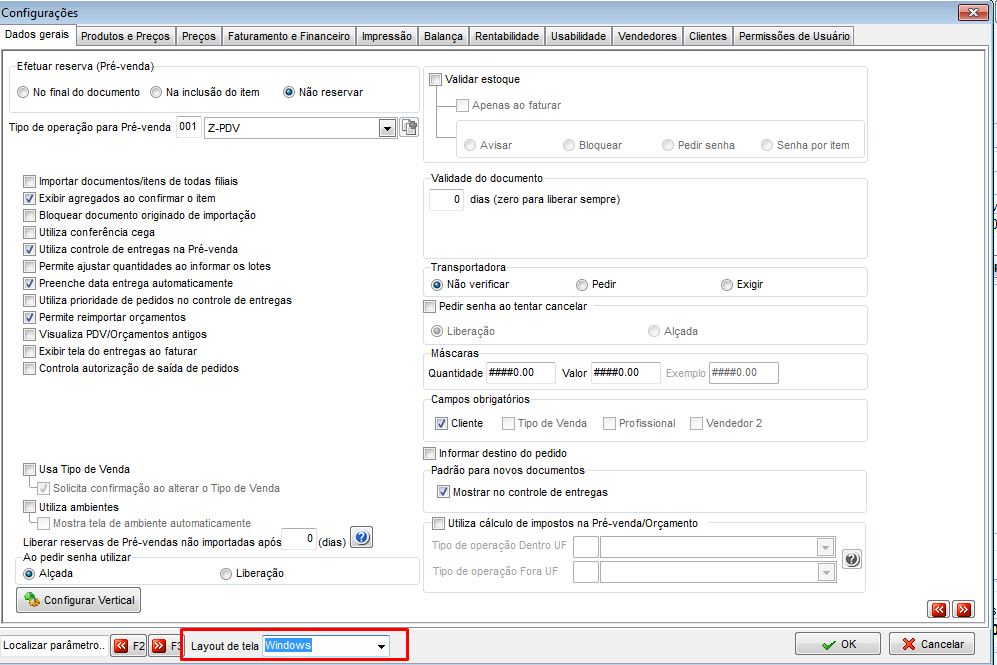Click help icon beside Tipo de operação UF fields
This screenshot has width=997, height=665.
click(x=852, y=559)
